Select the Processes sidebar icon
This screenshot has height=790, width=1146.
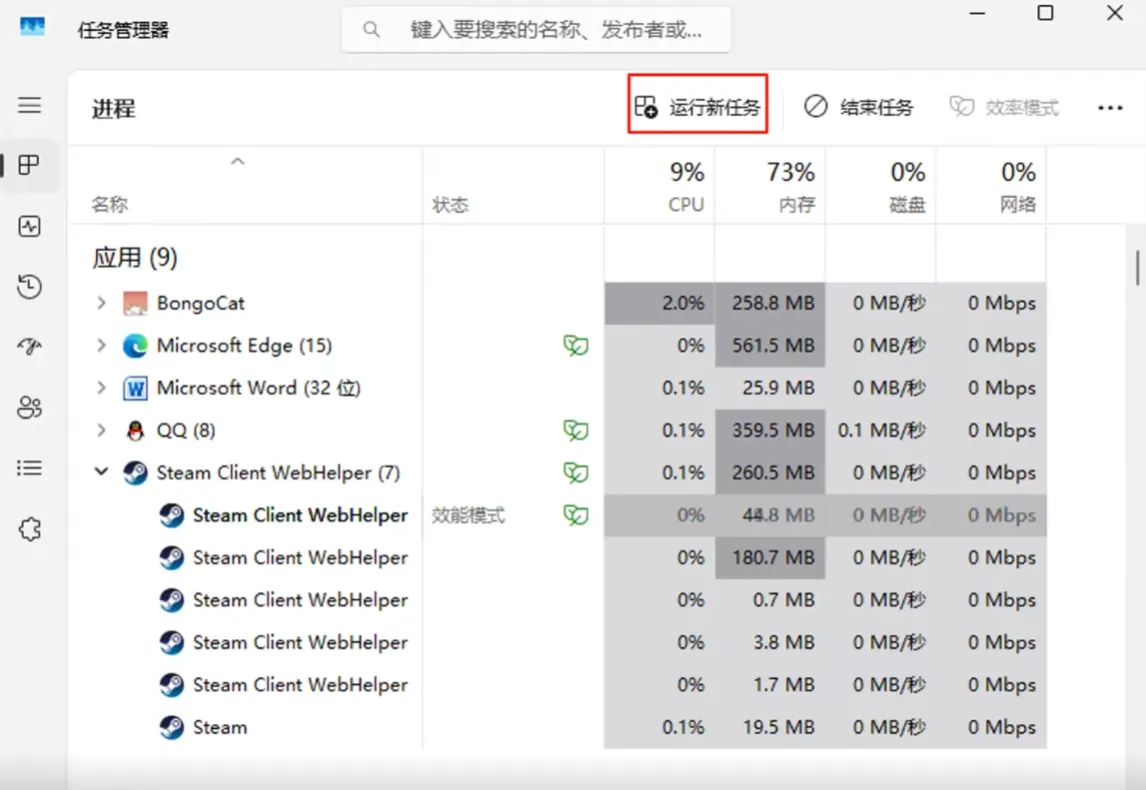tap(29, 165)
